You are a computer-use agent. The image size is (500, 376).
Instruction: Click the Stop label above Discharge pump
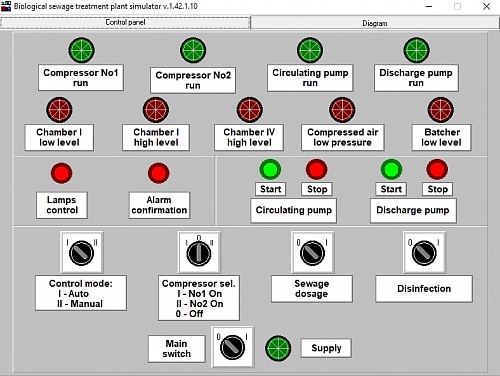[x=437, y=189]
